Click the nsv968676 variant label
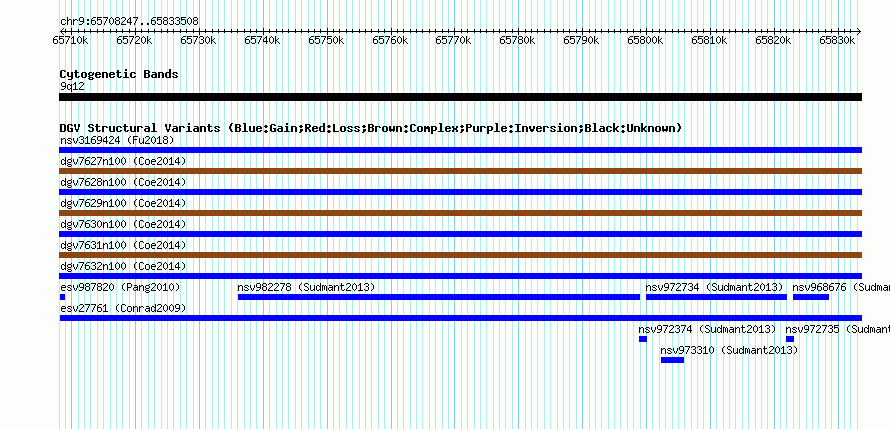 coord(841,287)
